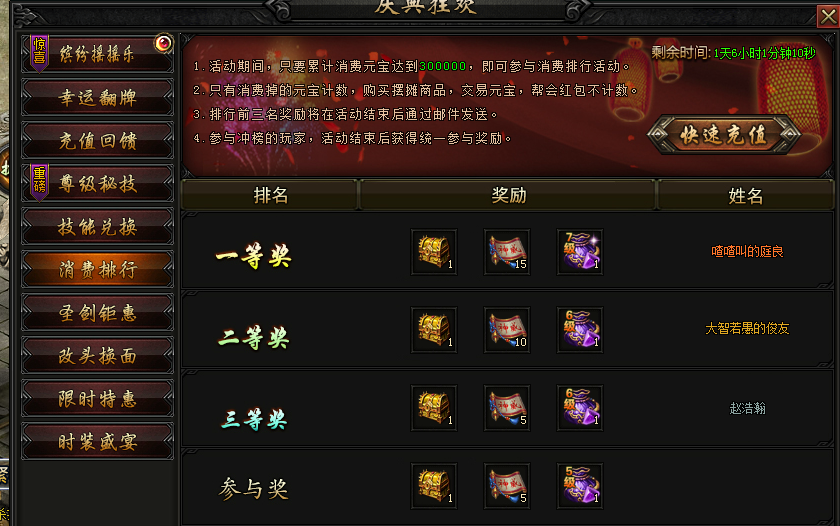Click third prize golden treasure chest icon
This screenshot has height=526, width=840.
434,408
